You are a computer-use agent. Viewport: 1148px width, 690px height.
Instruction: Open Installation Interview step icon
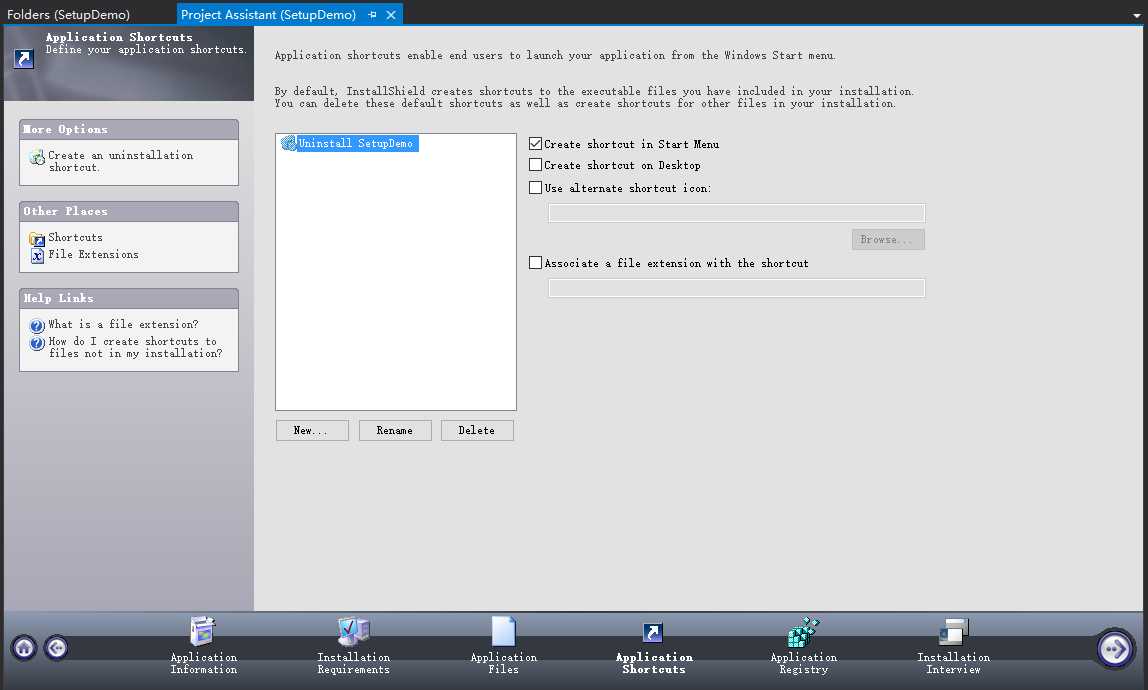pos(953,631)
